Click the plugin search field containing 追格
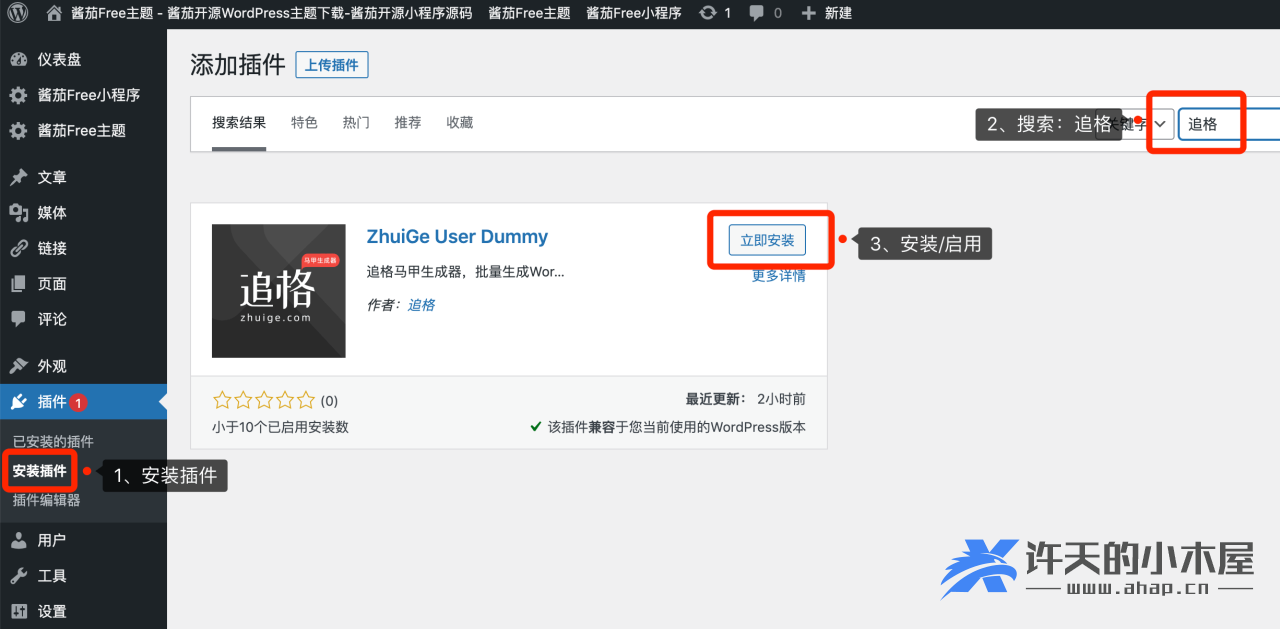The image size is (1280, 629). pyautogui.click(x=1229, y=124)
